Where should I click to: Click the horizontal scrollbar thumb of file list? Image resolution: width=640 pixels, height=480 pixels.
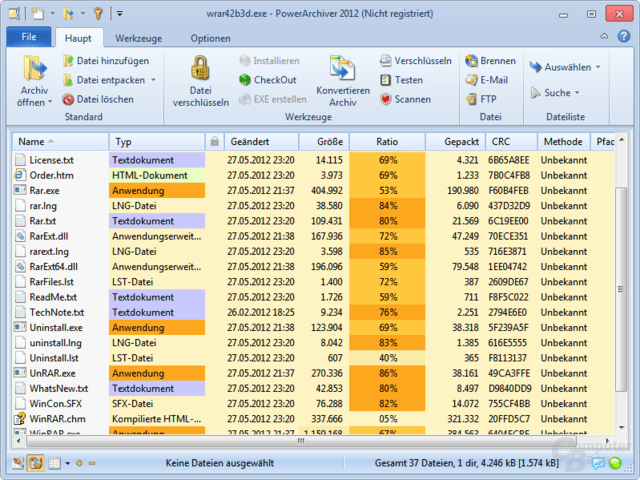(x=301, y=441)
